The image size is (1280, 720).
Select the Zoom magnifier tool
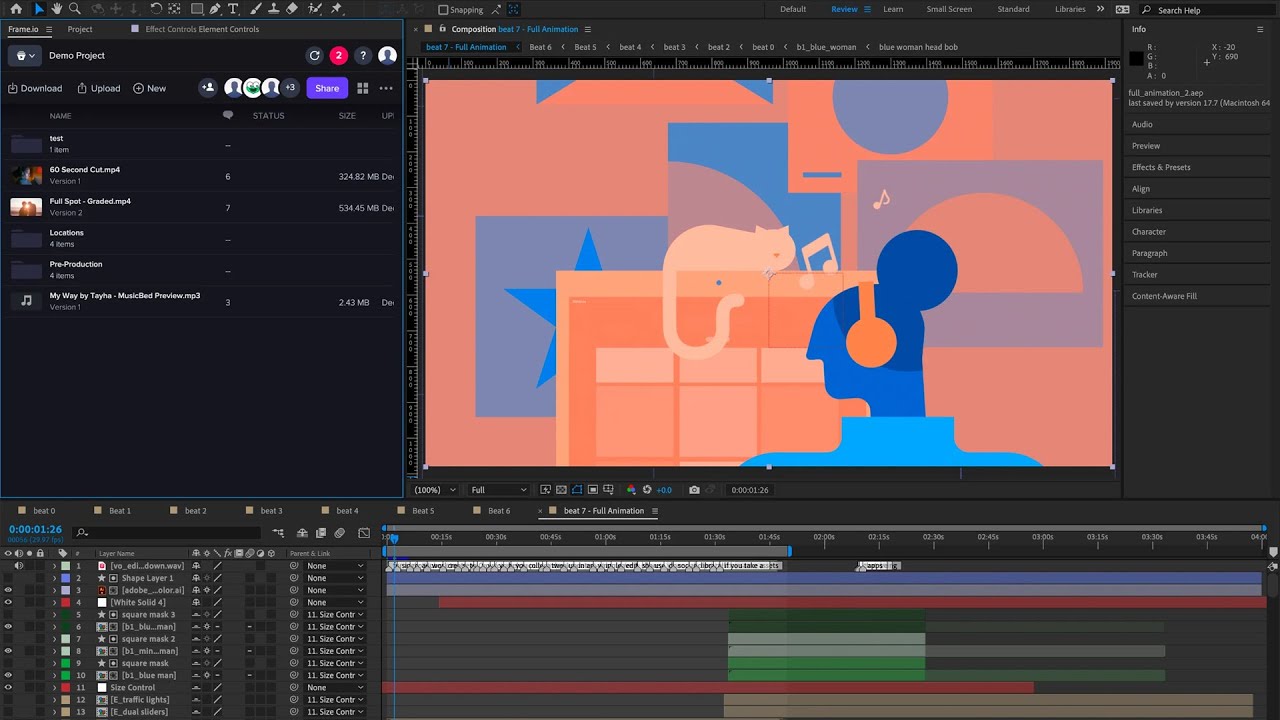tap(75, 9)
